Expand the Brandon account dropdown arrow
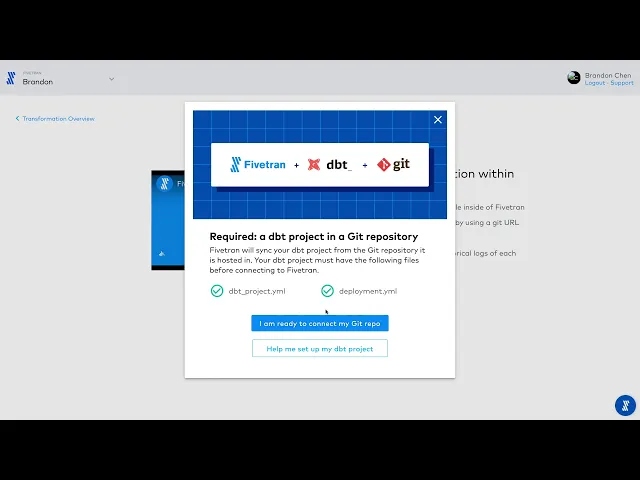Viewport: 640px width, 480px height. [111, 79]
